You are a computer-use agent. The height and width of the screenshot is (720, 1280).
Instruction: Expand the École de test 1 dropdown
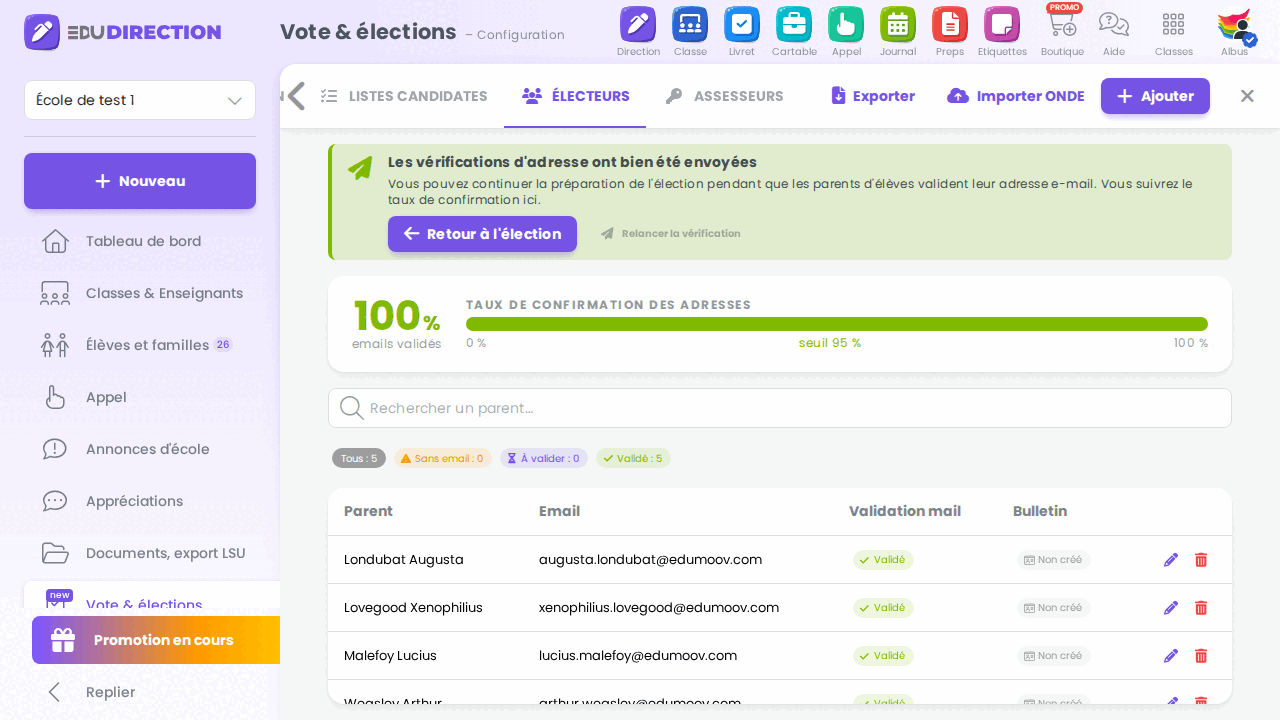tap(140, 100)
